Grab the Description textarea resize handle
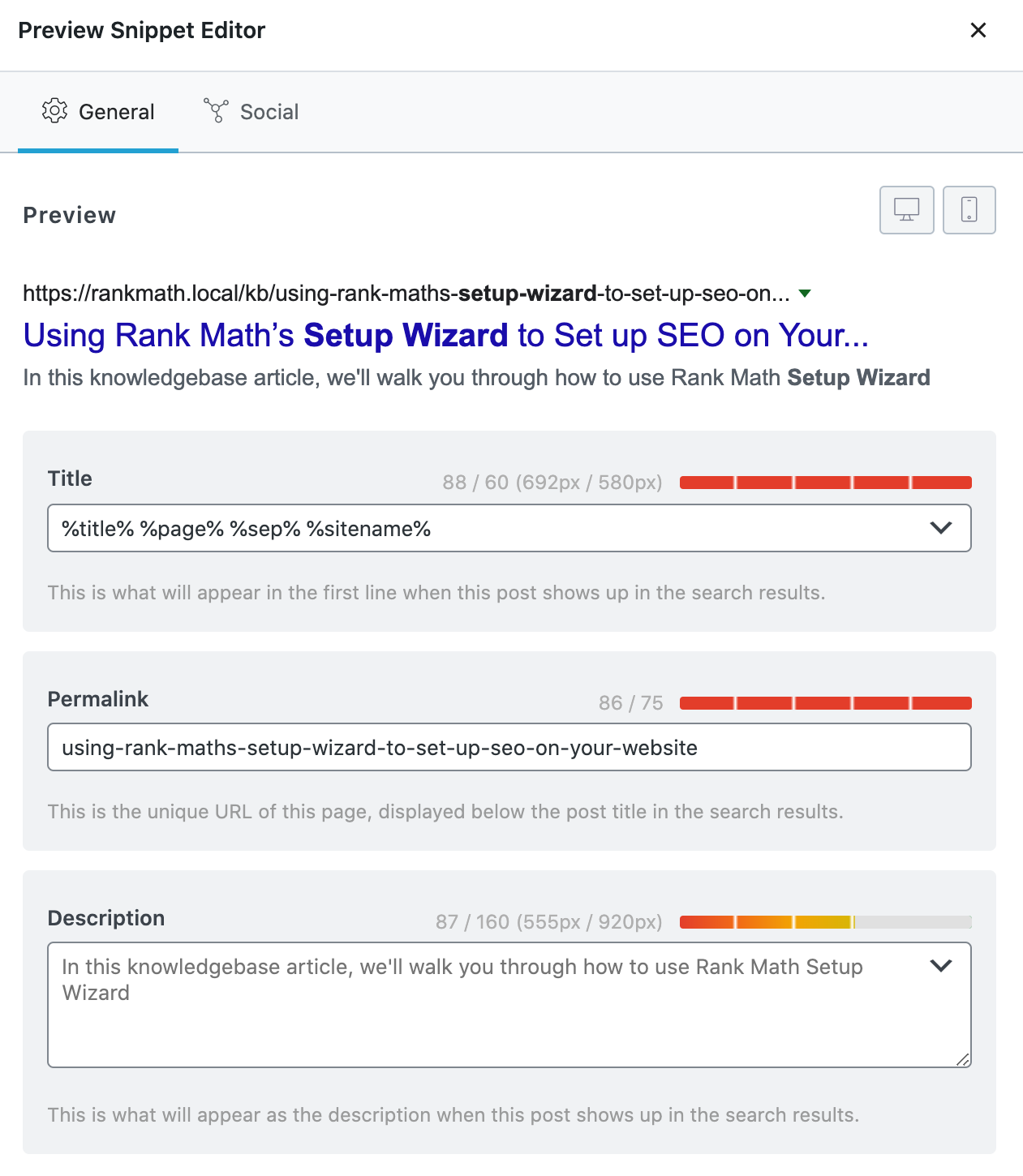1023x1176 pixels. pyautogui.click(x=963, y=1059)
